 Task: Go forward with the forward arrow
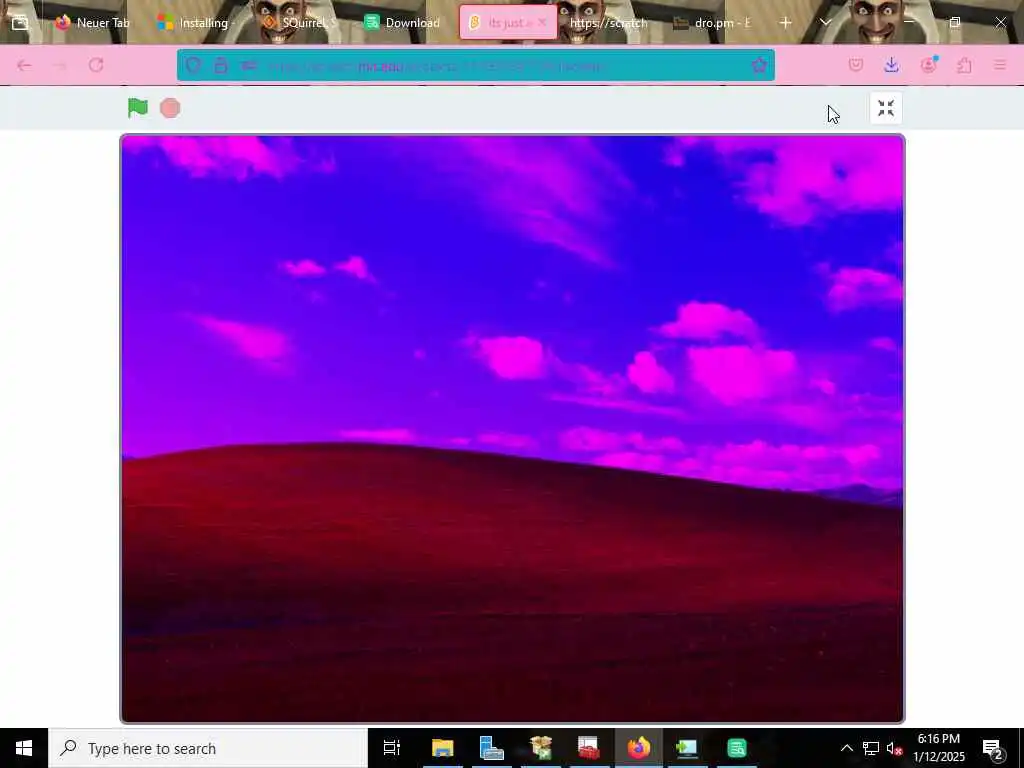pos(60,65)
